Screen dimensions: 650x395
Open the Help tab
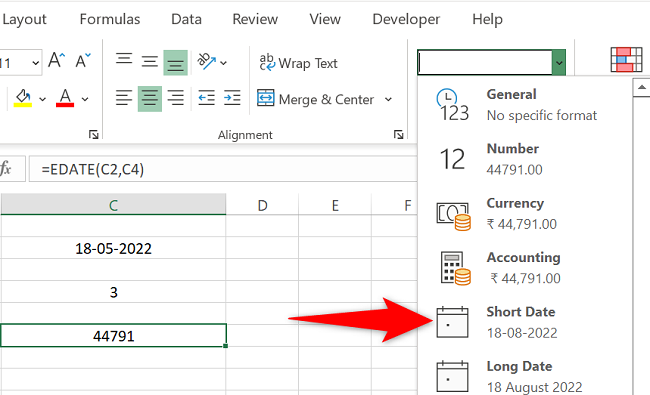[x=488, y=19]
